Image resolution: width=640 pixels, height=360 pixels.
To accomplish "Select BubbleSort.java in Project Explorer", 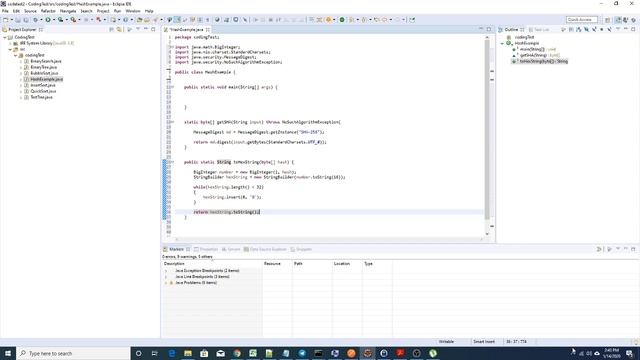I will (x=44, y=73).
